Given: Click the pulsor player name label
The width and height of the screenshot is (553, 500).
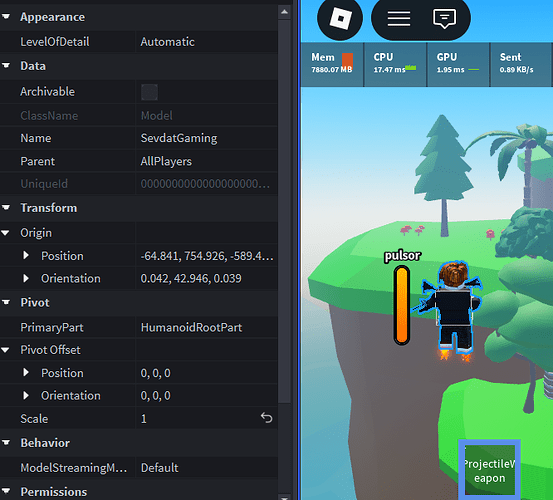Looking at the screenshot, I should point(402,255).
